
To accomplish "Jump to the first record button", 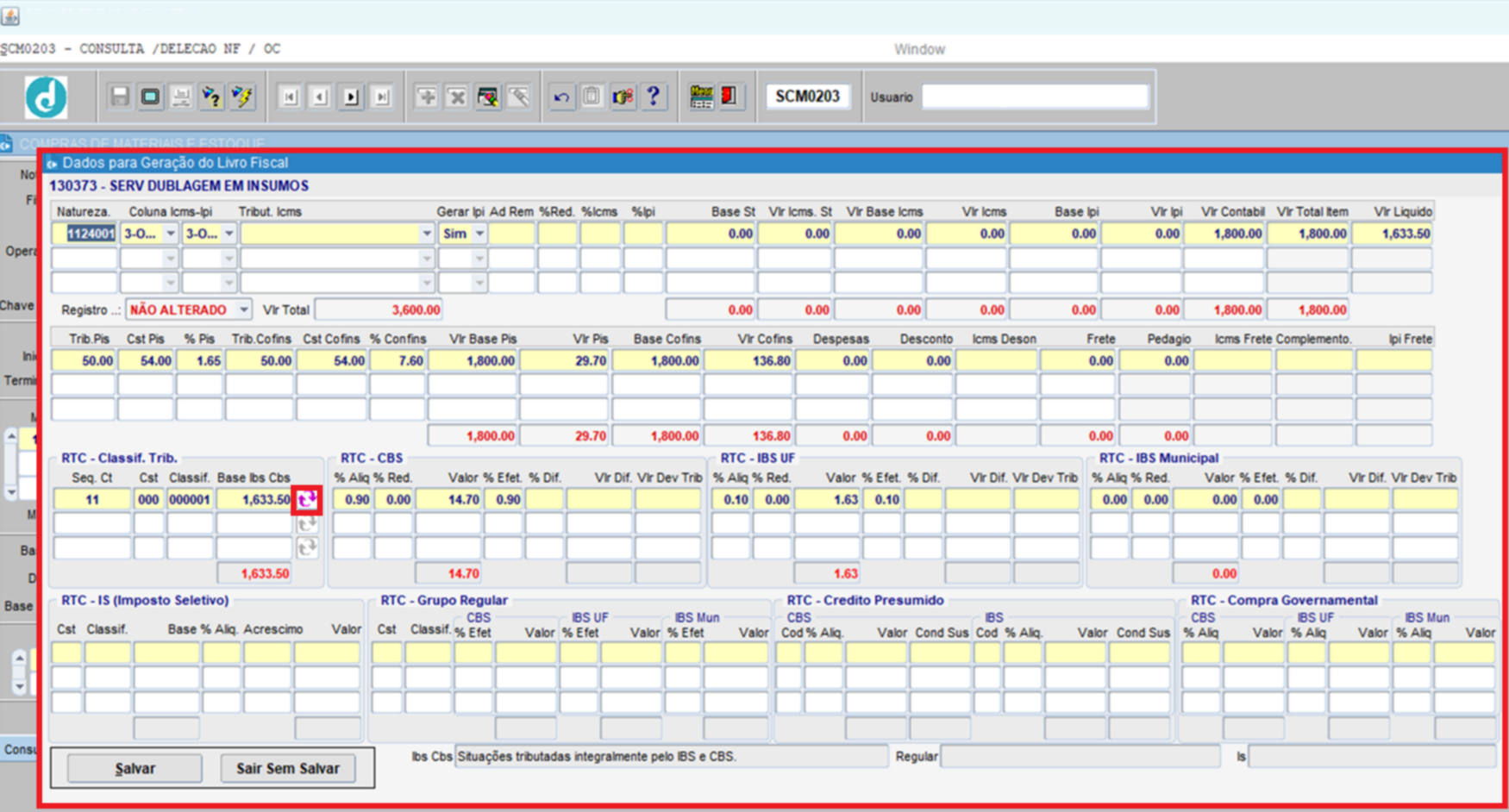I will [290, 97].
